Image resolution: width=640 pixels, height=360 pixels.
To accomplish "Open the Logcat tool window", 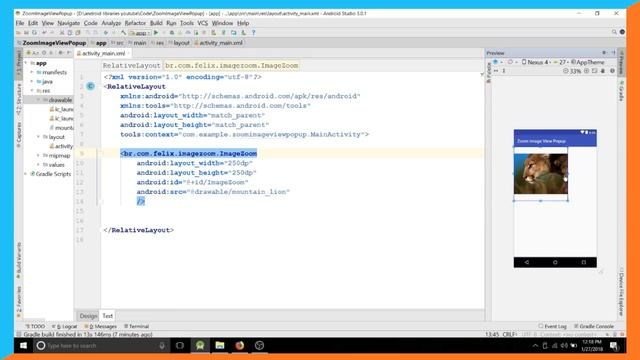I will pos(64,327).
